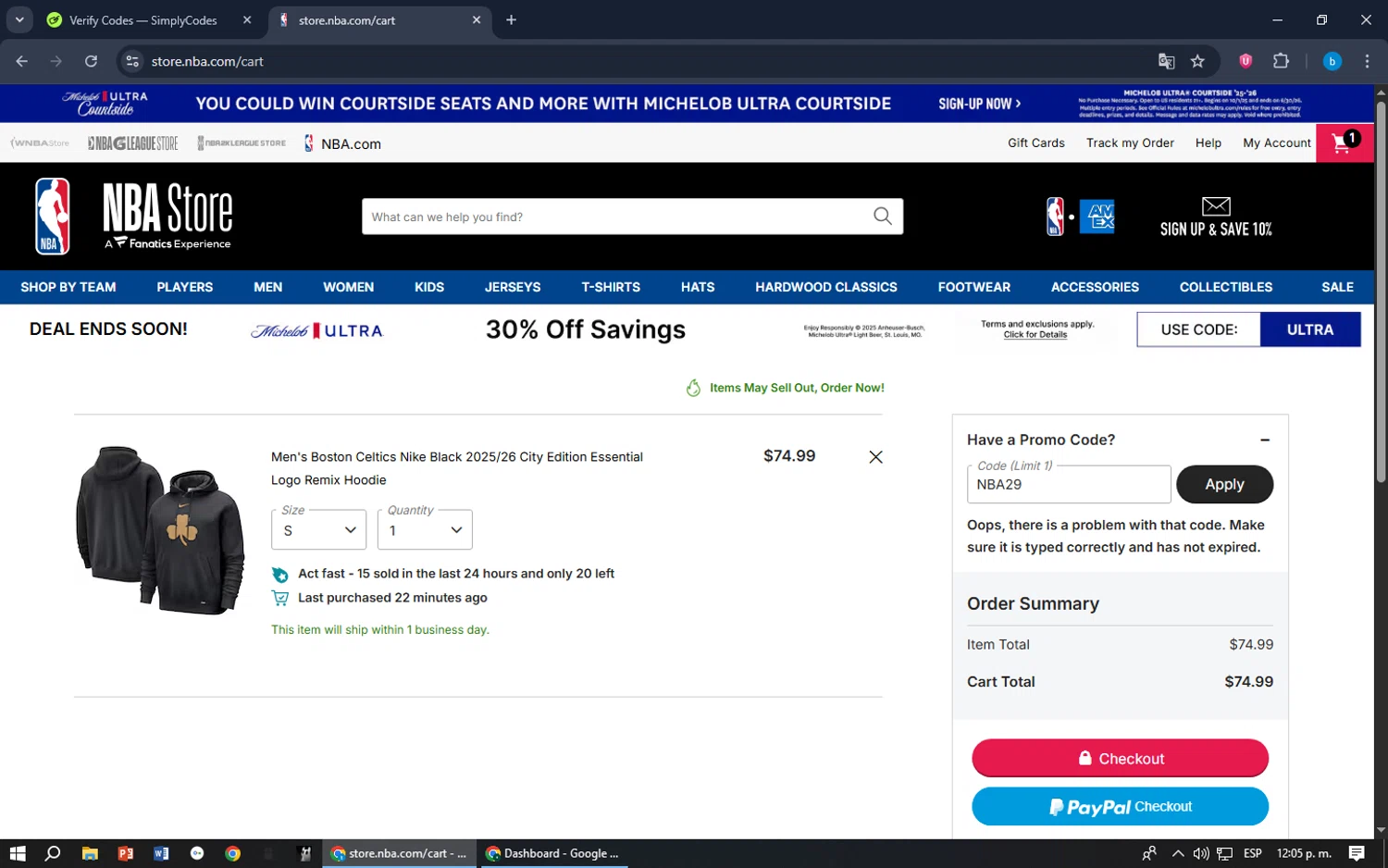Open the Footwear menu
Image resolution: width=1388 pixels, height=868 pixels.
click(x=974, y=287)
